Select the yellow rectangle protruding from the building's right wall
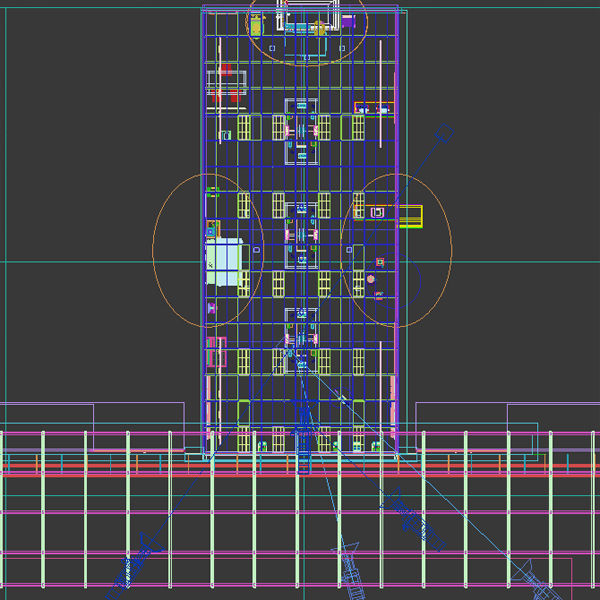This screenshot has width=600, height=600. point(410,216)
